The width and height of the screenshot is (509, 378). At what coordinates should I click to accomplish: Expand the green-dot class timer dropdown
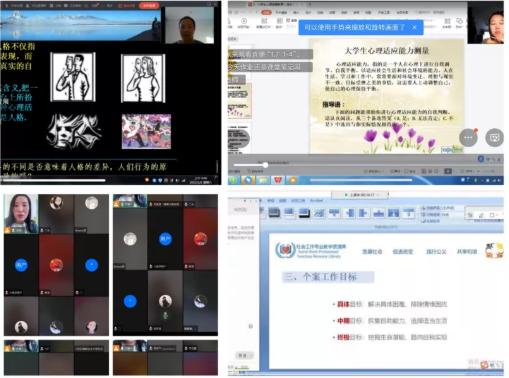point(360,195)
